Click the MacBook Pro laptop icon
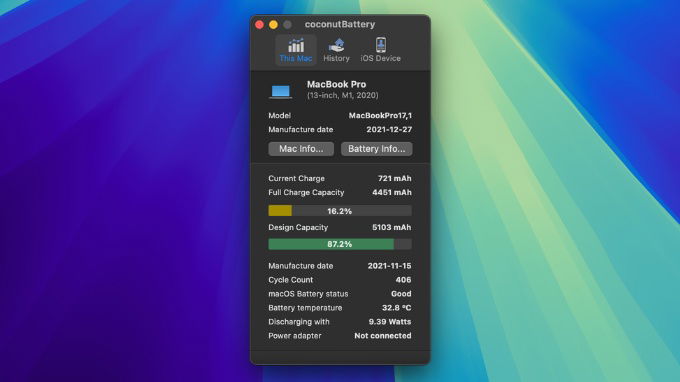 tap(281, 91)
